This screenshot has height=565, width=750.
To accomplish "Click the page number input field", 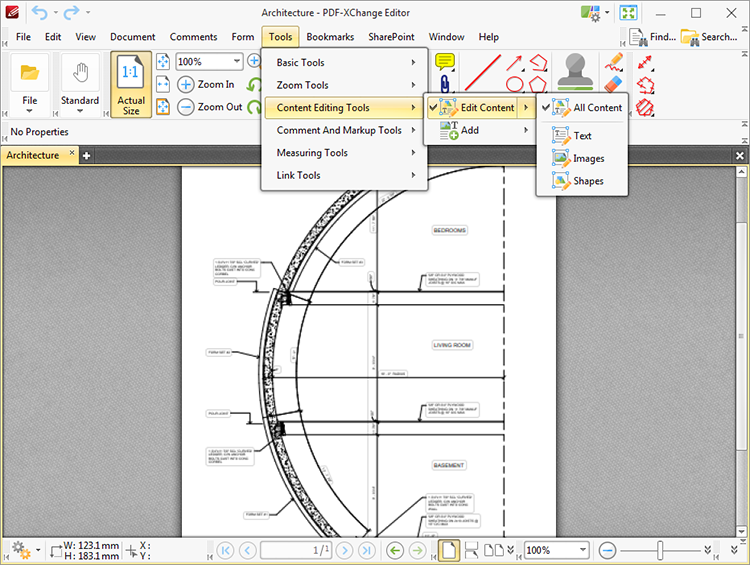I will click(296, 550).
